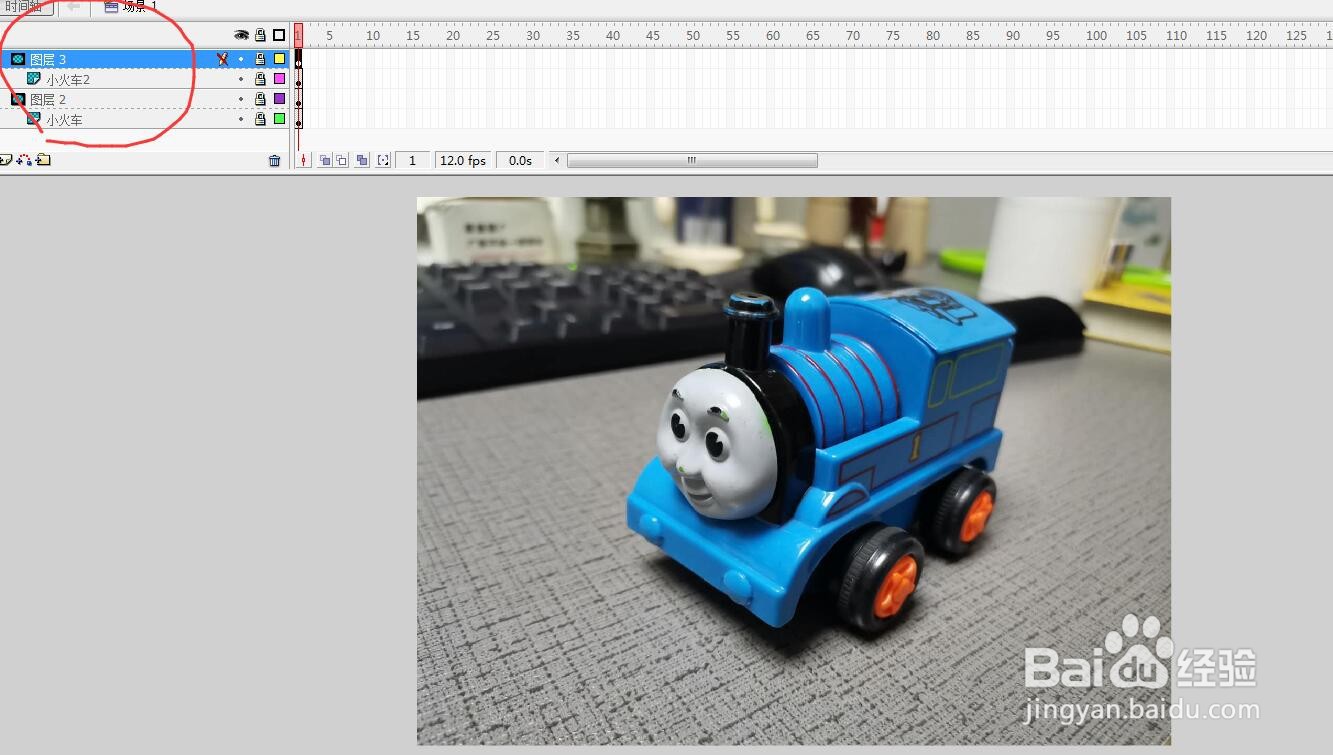This screenshot has width=1333, height=755.
Task: Click the timeline horizontal scrollbar thumb
Action: point(692,160)
